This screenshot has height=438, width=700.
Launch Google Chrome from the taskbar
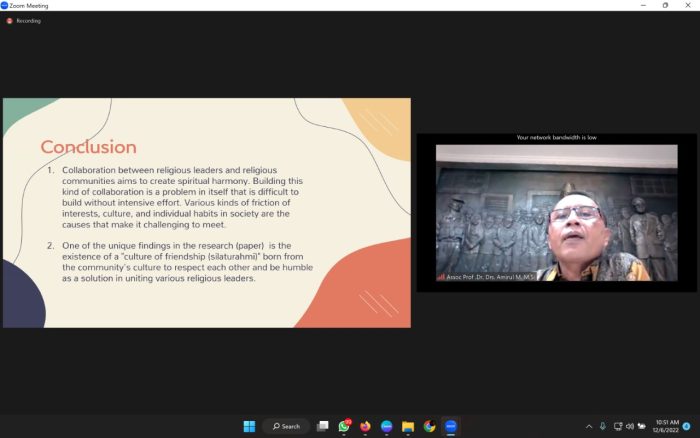click(429, 426)
